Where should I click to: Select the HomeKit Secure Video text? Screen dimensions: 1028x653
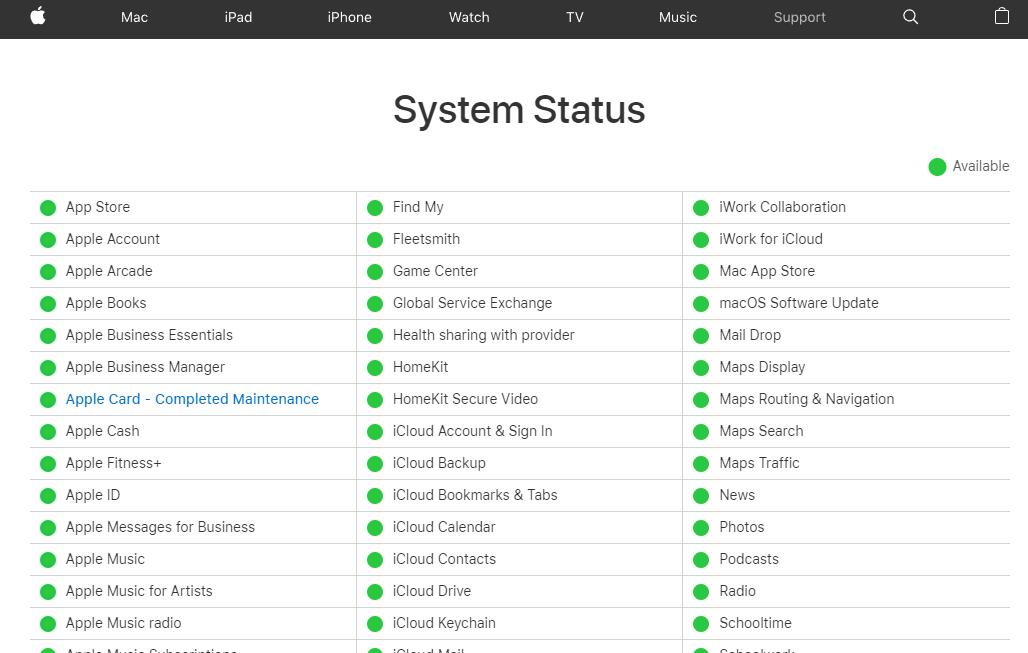(465, 399)
